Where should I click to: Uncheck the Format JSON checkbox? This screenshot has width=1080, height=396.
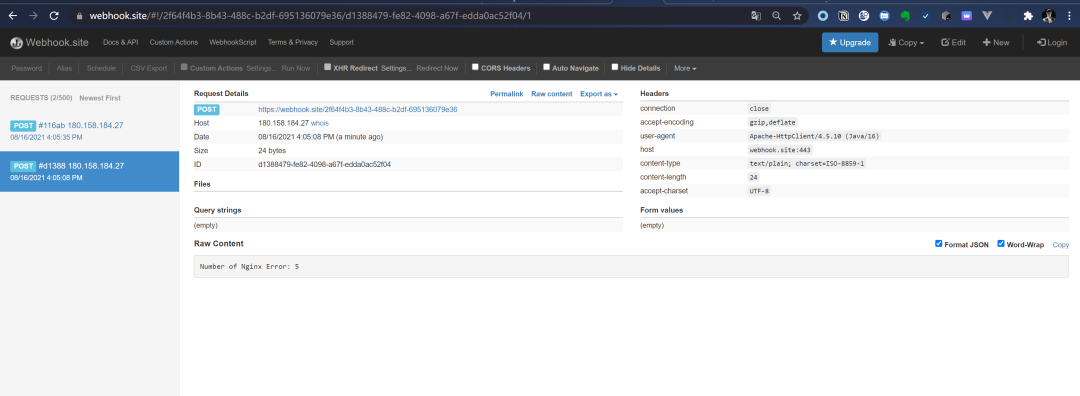(938, 244)
